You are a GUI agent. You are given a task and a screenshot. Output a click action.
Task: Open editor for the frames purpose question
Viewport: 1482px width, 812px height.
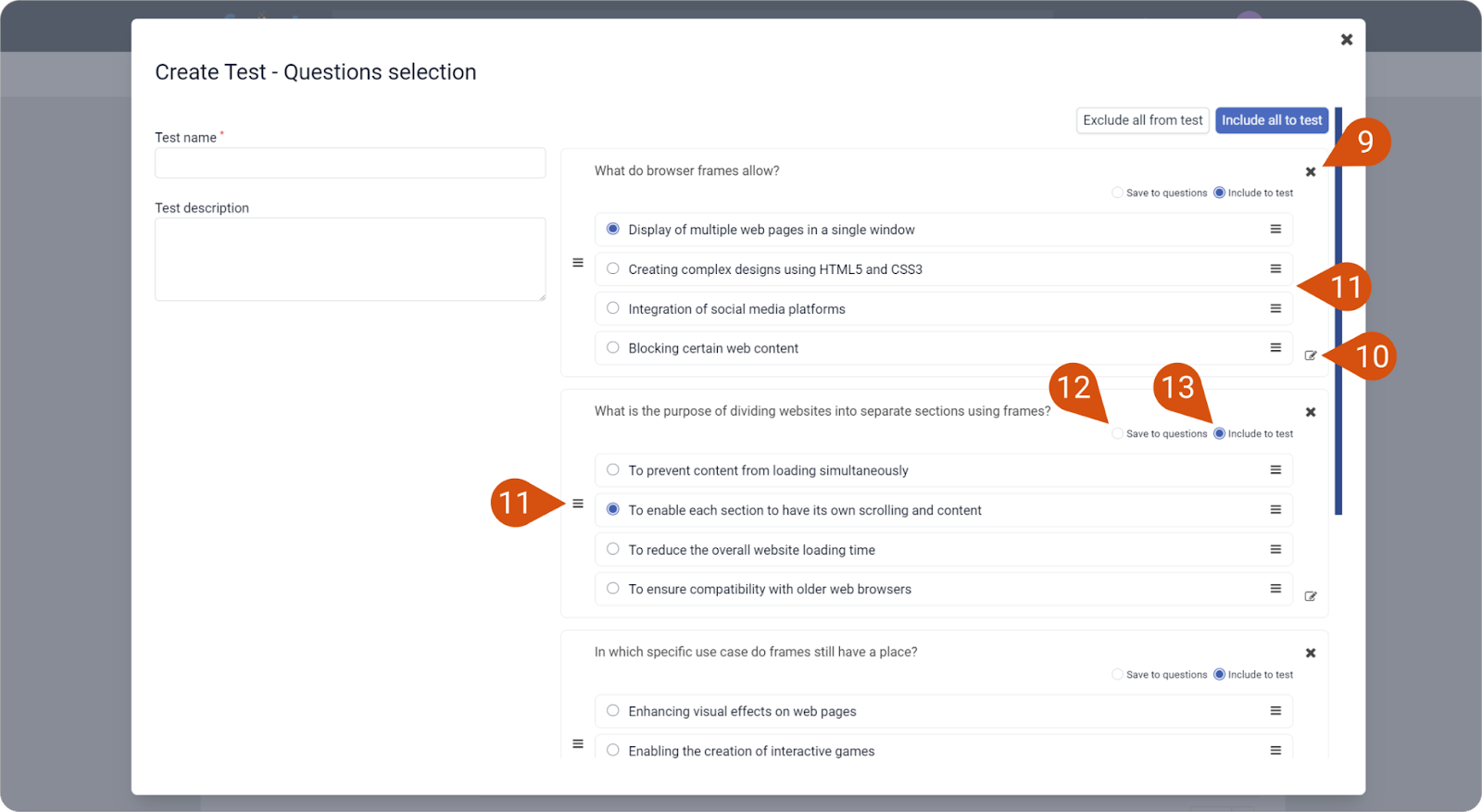(x=1311, y=596)
